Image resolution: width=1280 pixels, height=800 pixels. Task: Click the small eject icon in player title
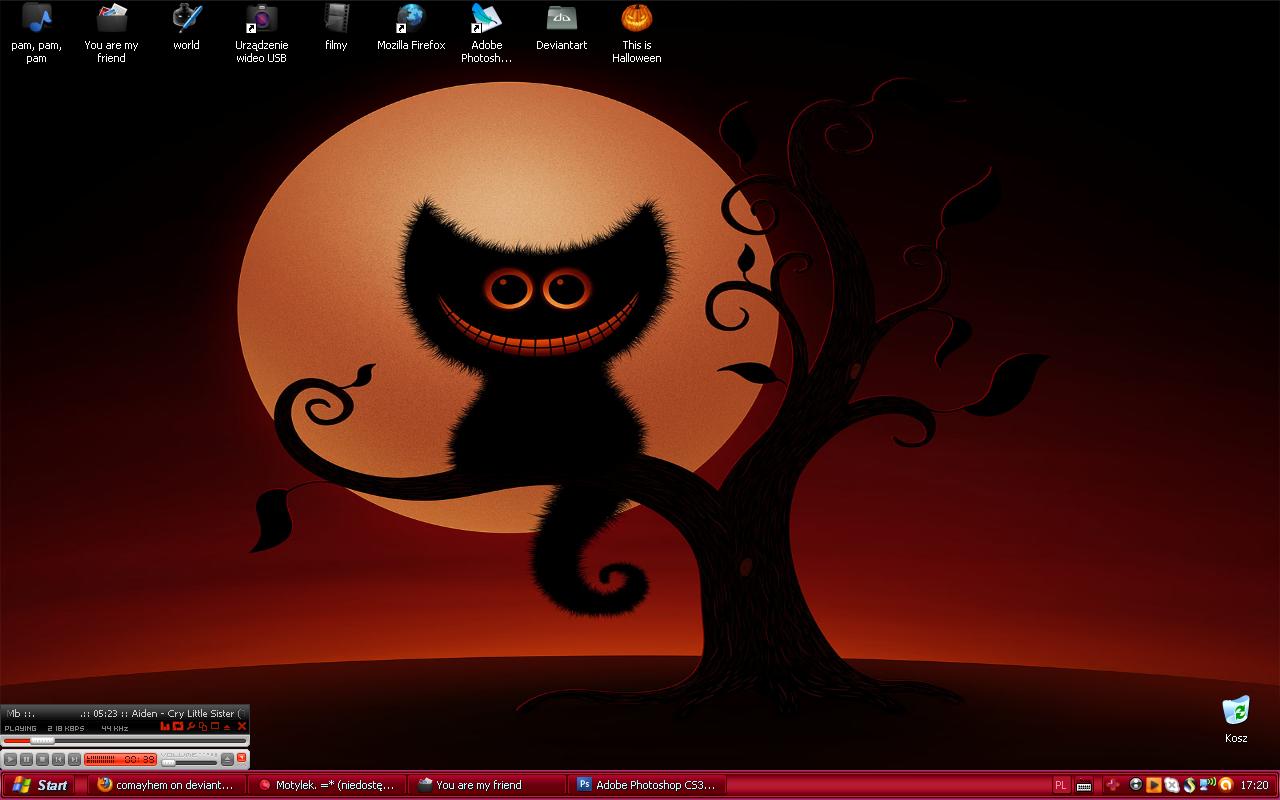[x=227, y=728]
